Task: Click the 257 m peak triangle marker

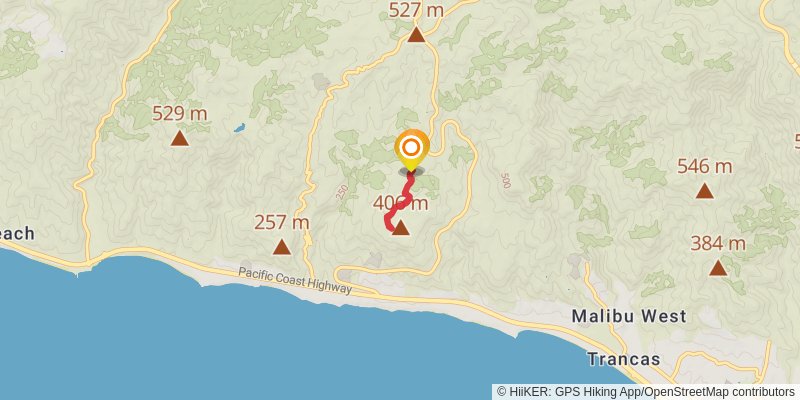Action: coord(282,247)
